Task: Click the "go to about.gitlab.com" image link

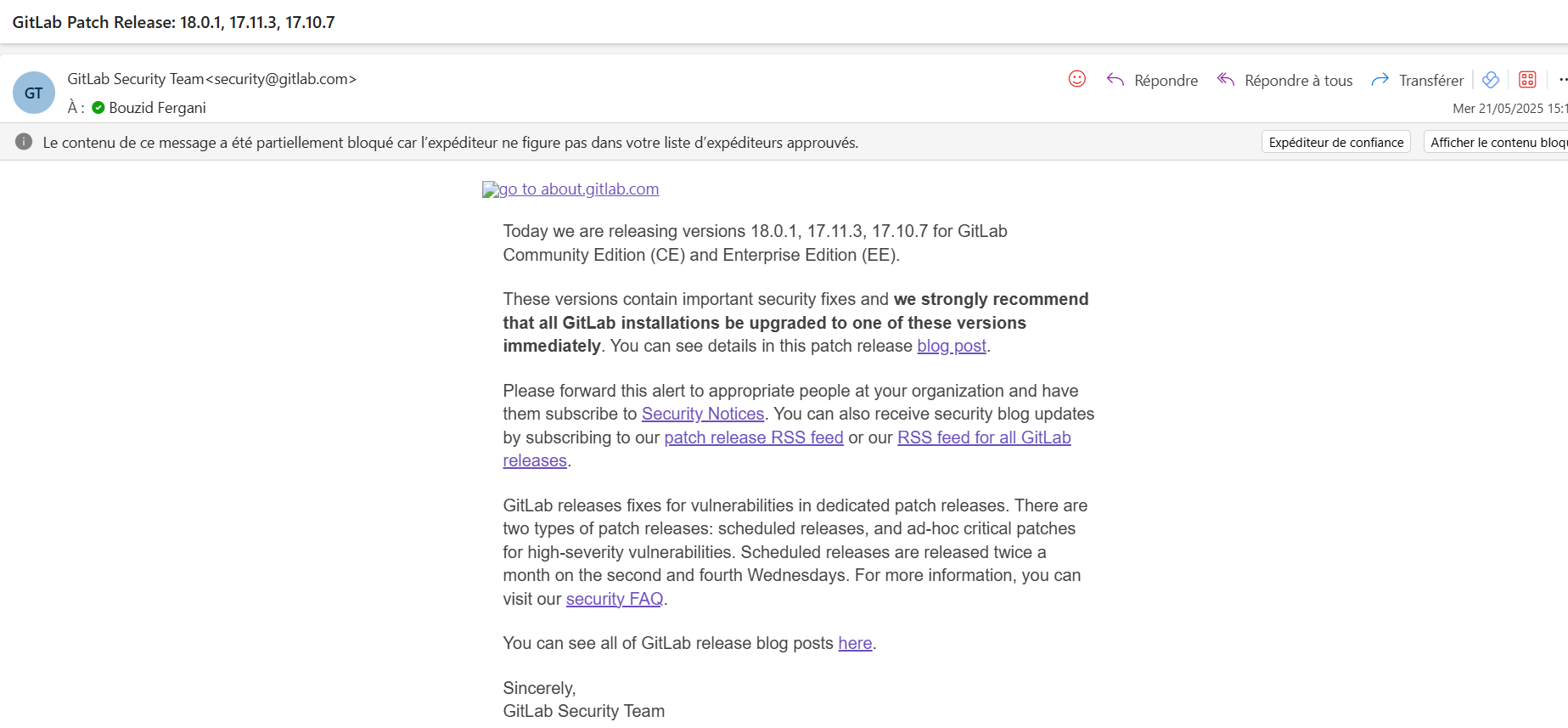Action: coord(570,189)
